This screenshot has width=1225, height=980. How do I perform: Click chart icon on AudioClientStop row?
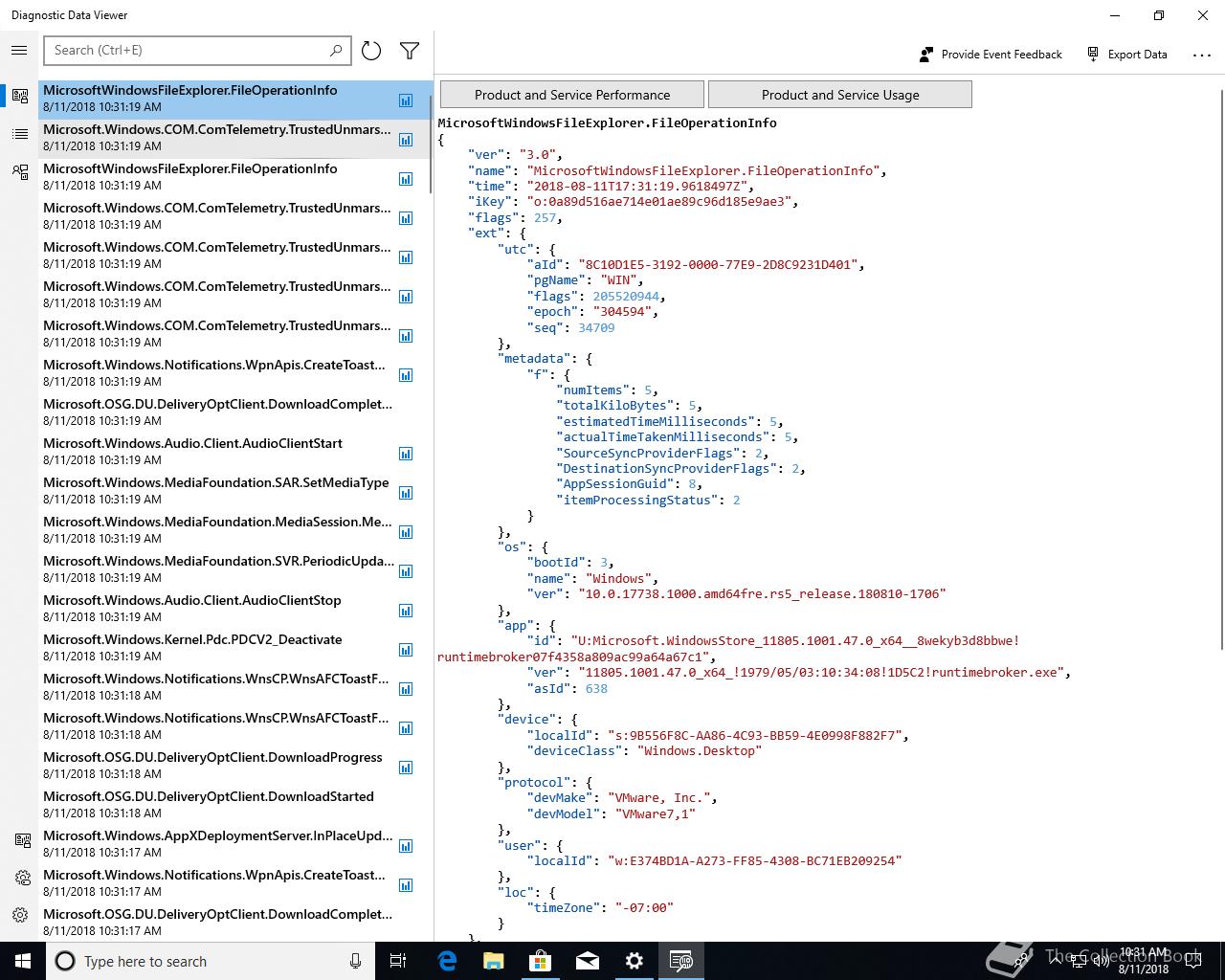coord(406,611)
